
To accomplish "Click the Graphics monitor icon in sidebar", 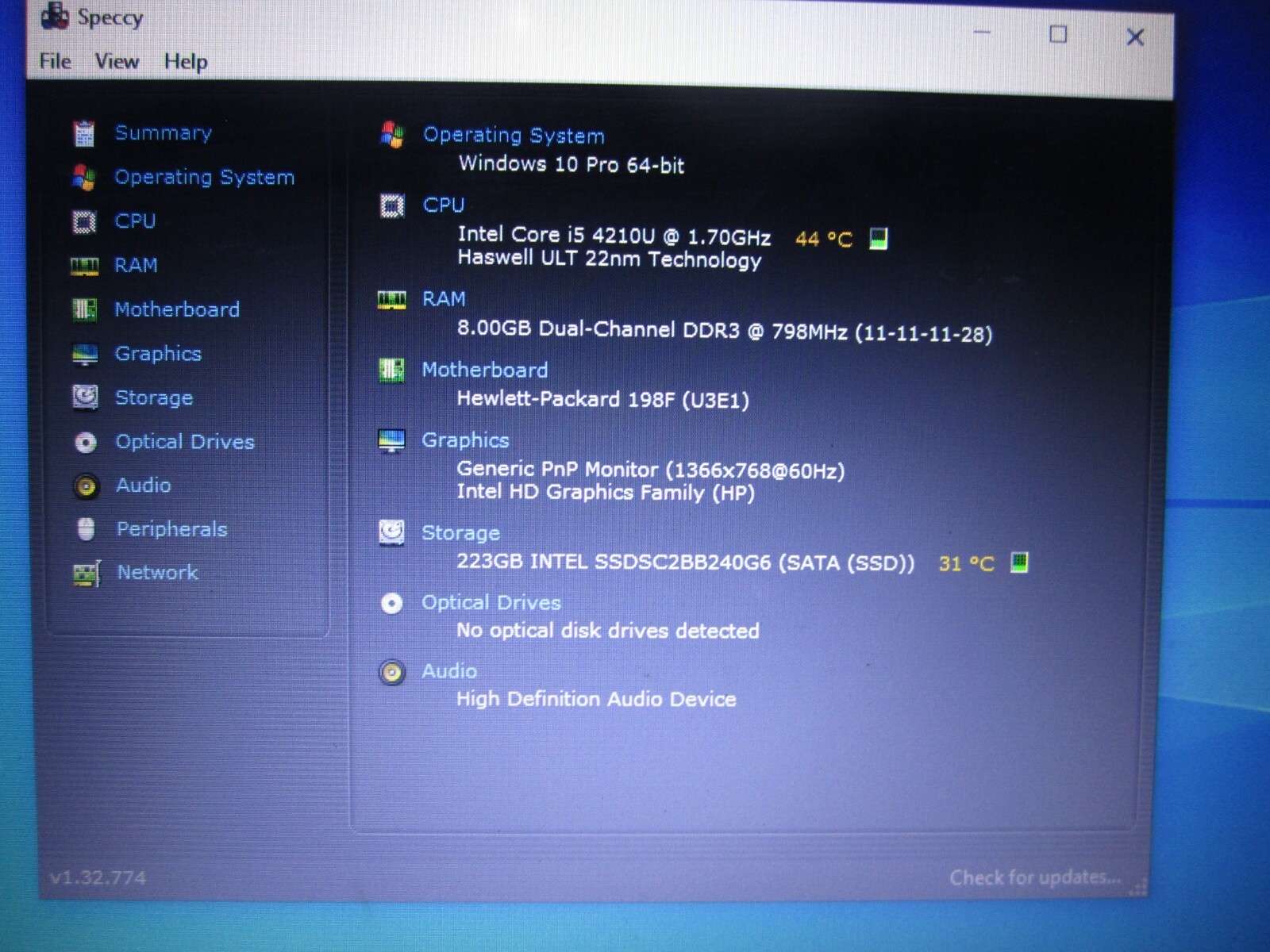I will pos(85,354).
